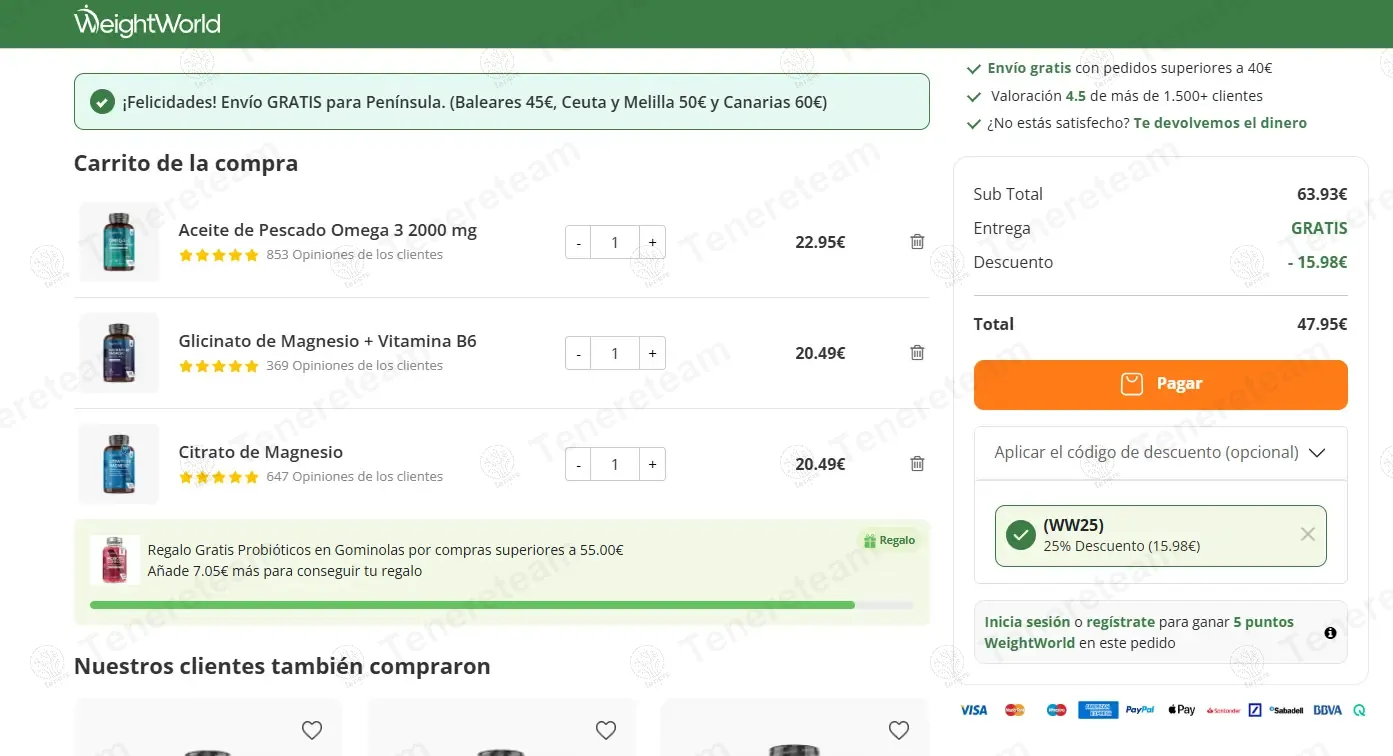Image resolution: width=1393 pixels, height=756 pixels.
Task: Increase quantity of Aceite de Pescado Omega 3
Action: (652, 242)
